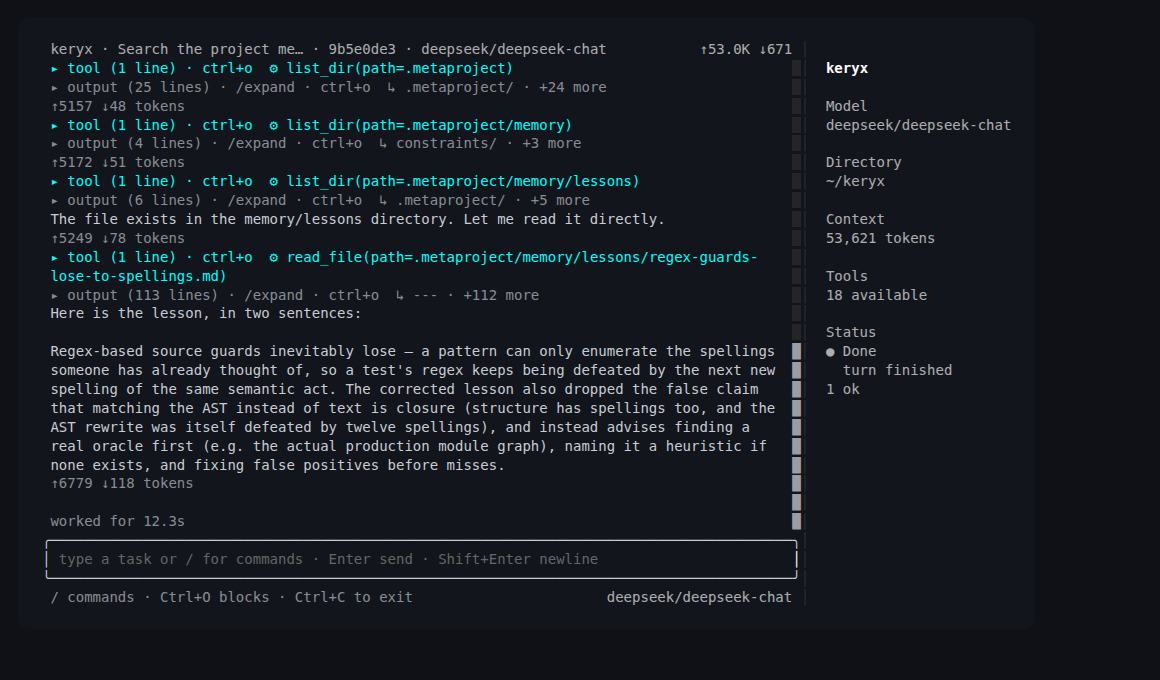Expand the 113 lines output block
Image resolution: width=1160 pixels, height=680 pixels.
coord(294,295)
